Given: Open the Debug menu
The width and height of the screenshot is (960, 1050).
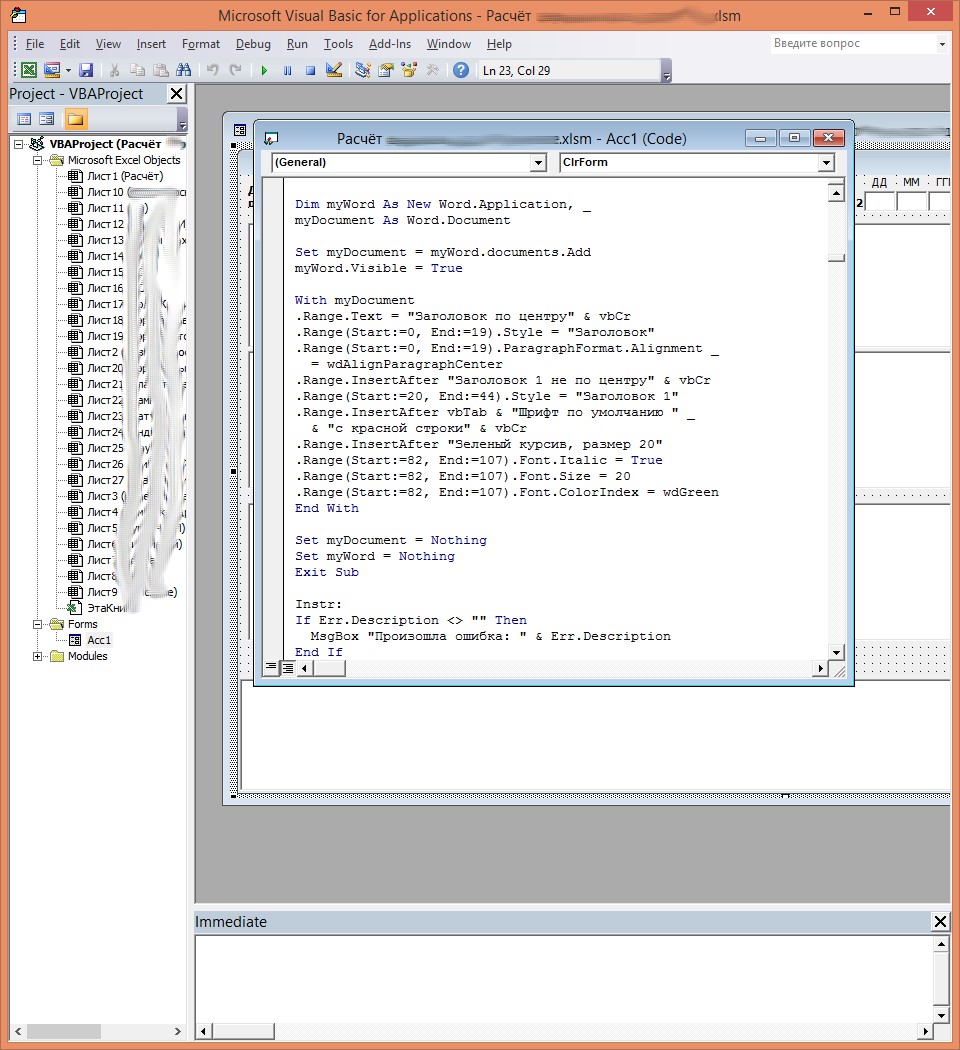Looking at the screenshot, I should tap(253, 44).
